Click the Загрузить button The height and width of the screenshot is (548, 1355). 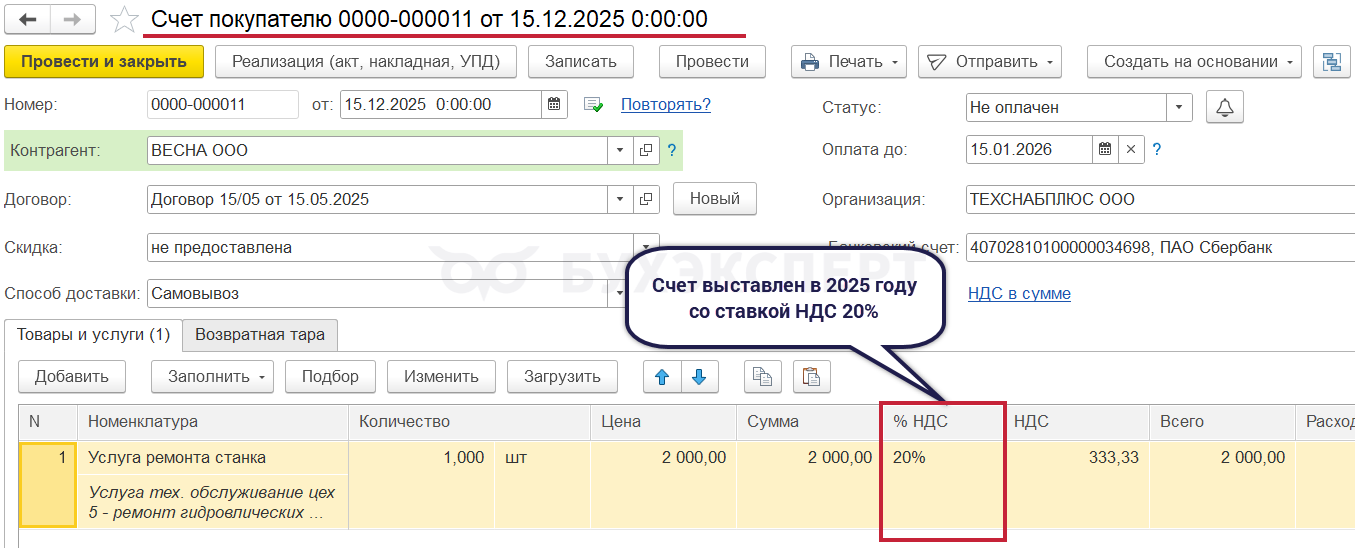(562, 377)
